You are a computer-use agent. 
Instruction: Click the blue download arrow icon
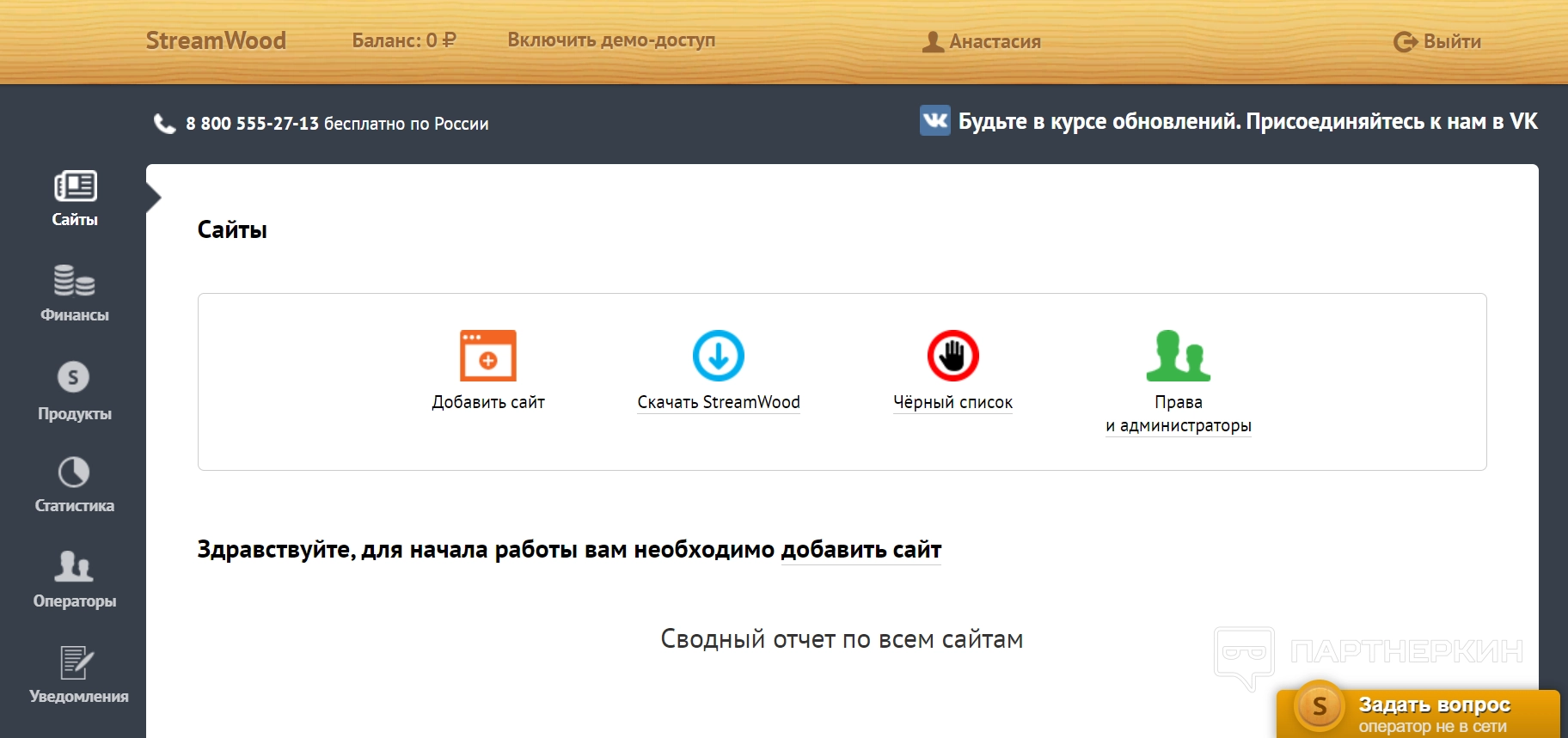coord(718,355)
